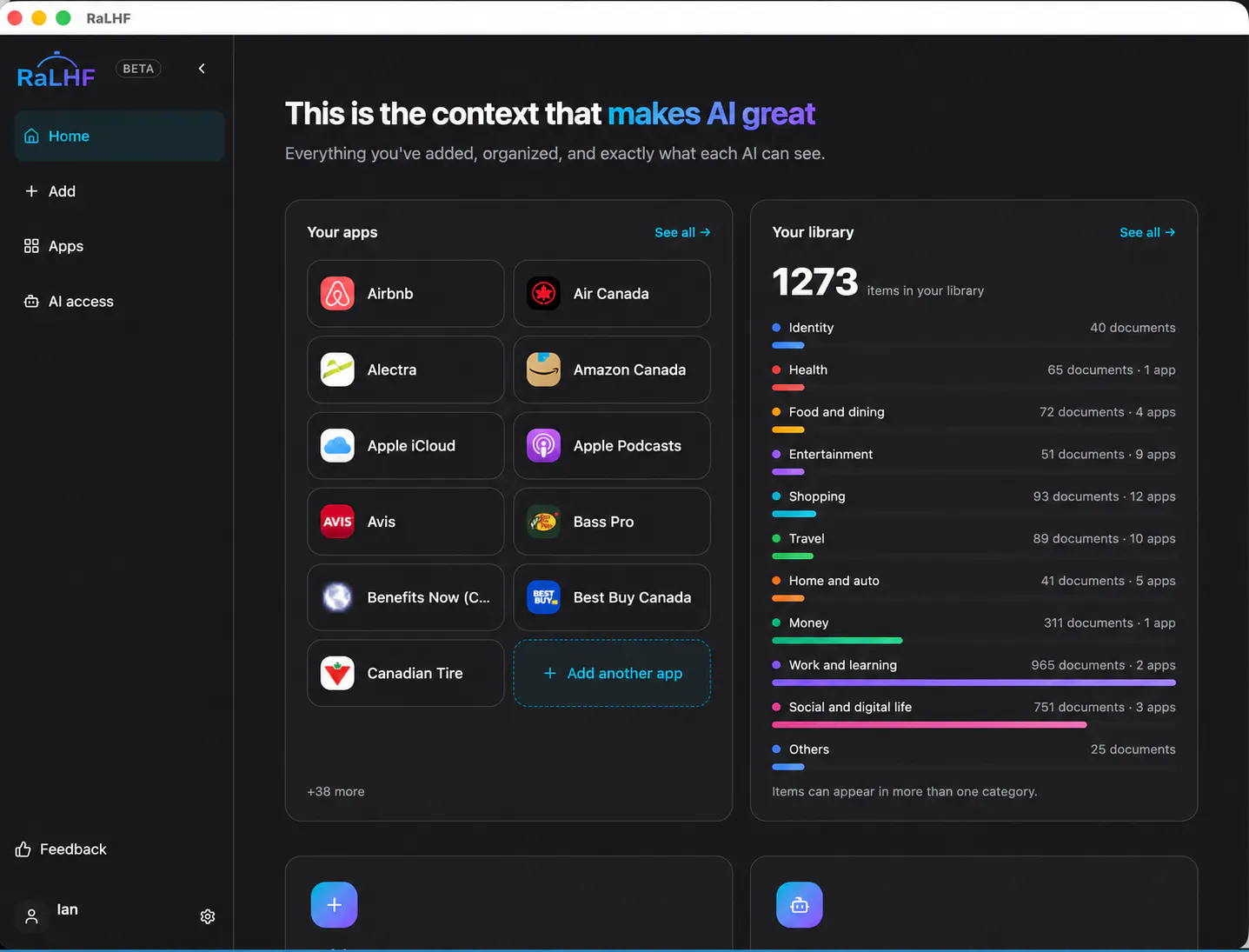
Task: Select the Social and digital life category
Action: [x=973, y=714]
